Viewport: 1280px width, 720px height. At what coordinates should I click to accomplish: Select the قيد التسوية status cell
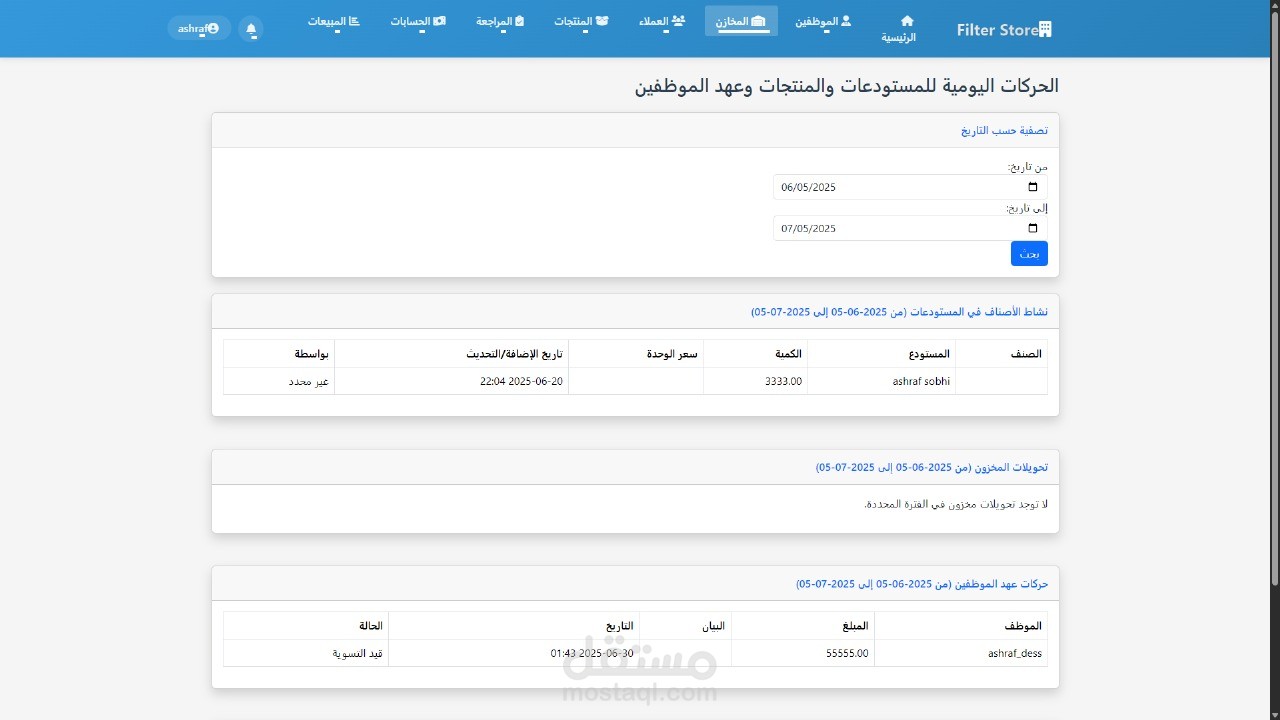pyautogui.click(x=306, y=653)
